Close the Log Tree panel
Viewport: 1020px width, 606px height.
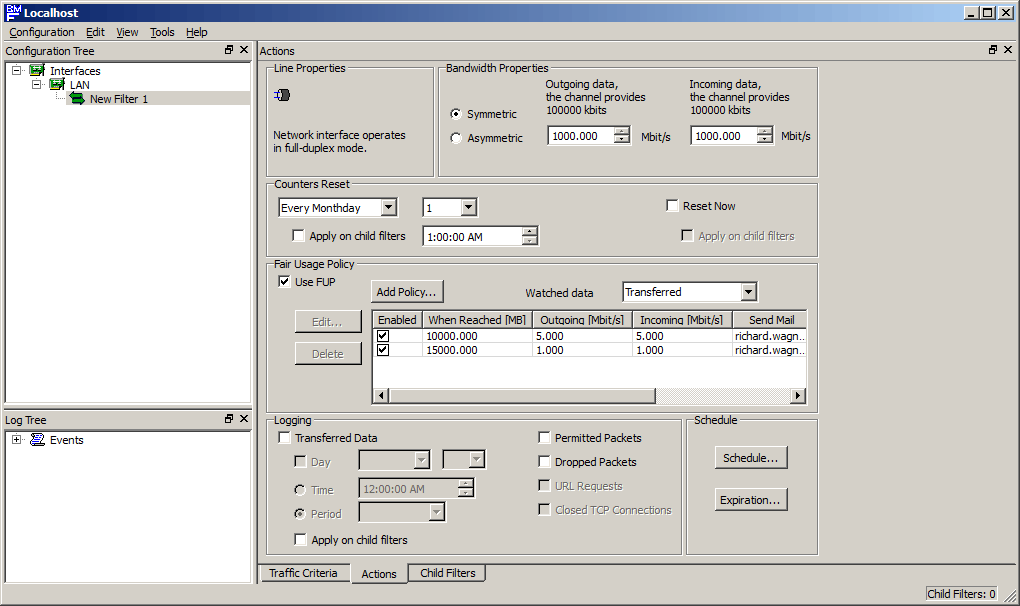pyautogui.click(x=244, y=420)
